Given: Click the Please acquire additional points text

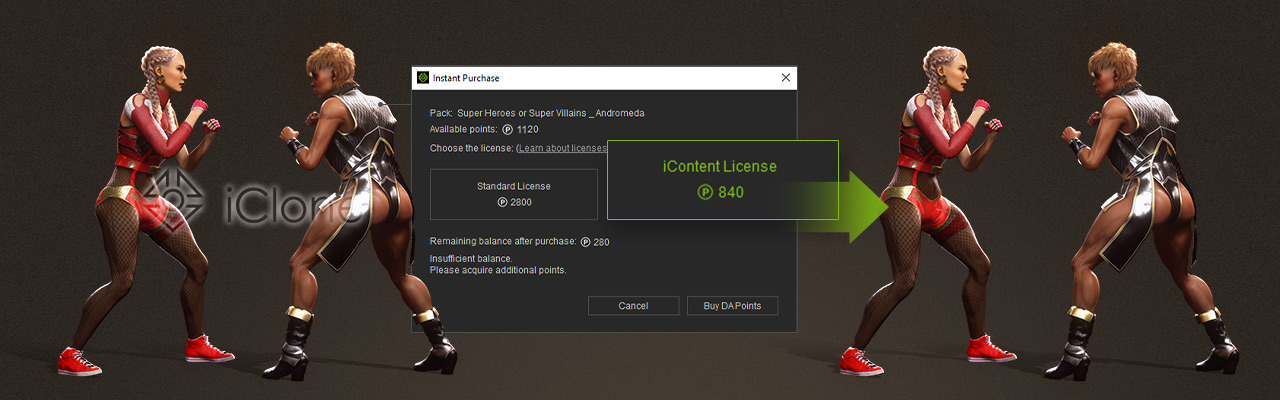Looking at the screenshot, I should click(498, 271).
